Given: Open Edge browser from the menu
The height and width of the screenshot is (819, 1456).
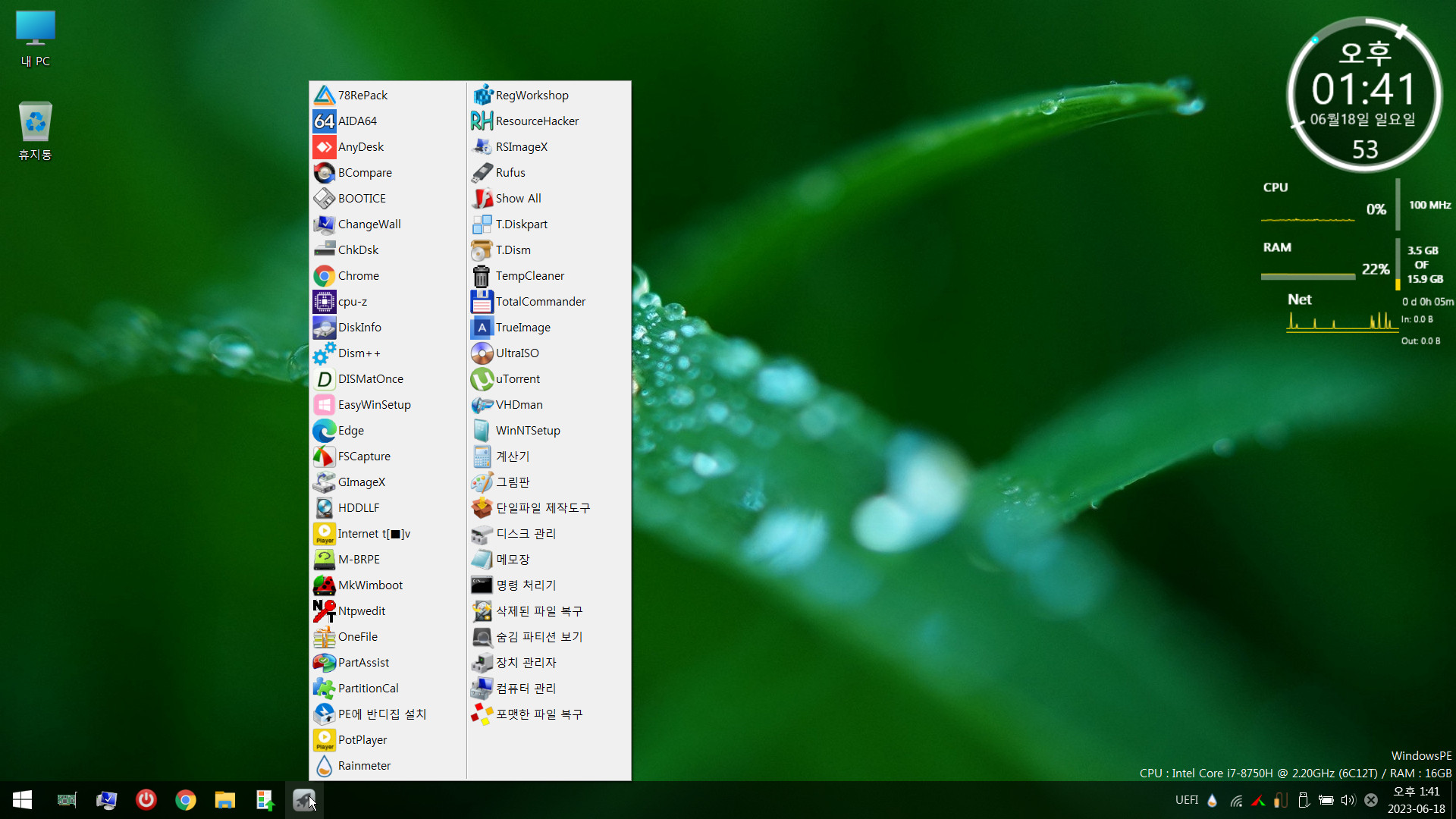Looking at the screenshot, I should click(388, 431).
